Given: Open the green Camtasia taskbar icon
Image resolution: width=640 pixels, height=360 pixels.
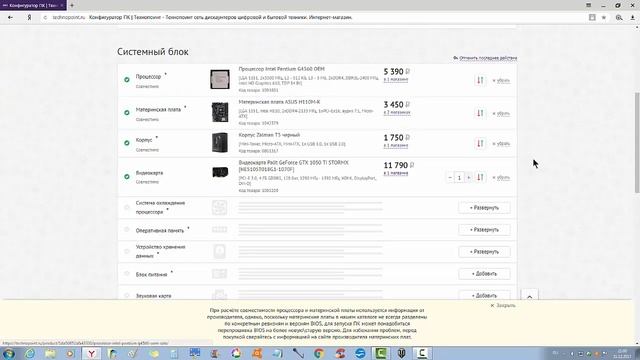Looking at the screenshot, I should pos(380,353).
